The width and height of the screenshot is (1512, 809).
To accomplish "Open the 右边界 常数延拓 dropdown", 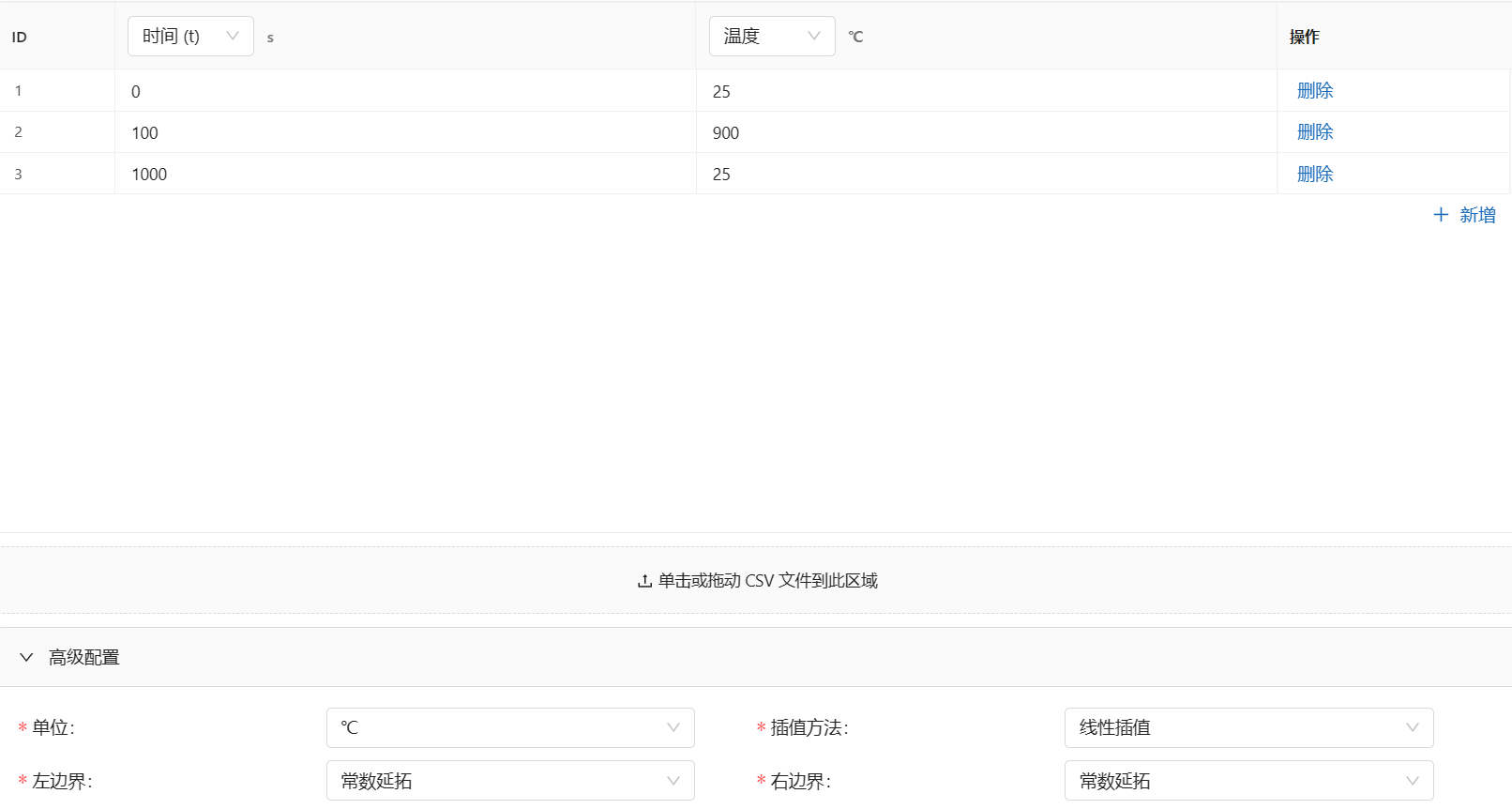I will click(x=1248, y=781).
